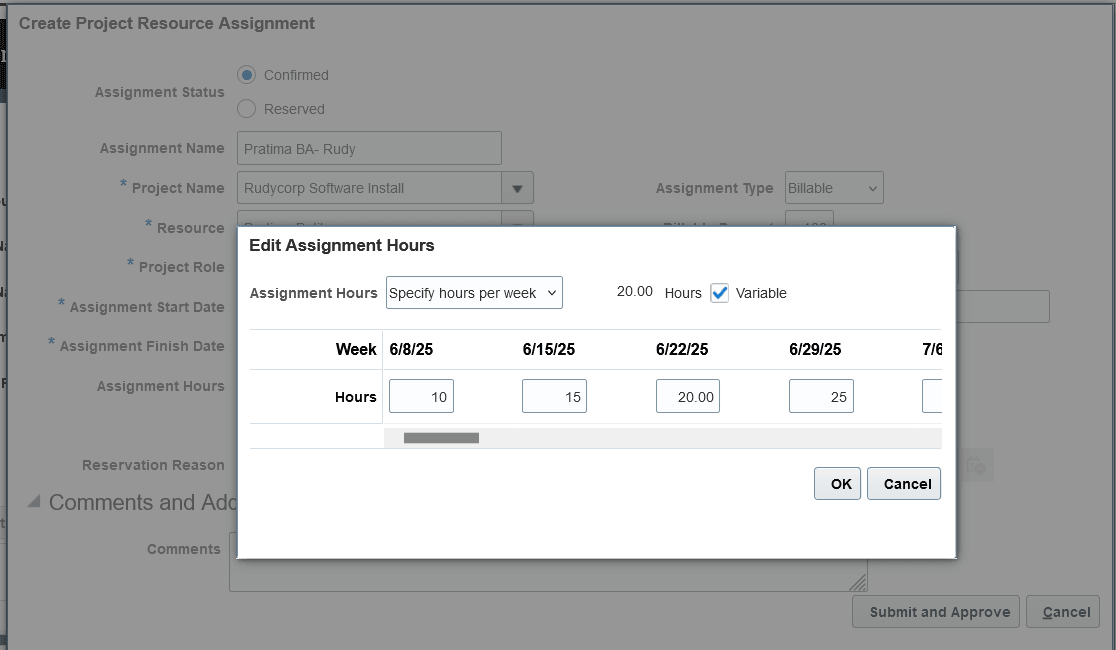Click the horizontal week scrollbar thumb
1116x650 pixels.
(441, 438)
